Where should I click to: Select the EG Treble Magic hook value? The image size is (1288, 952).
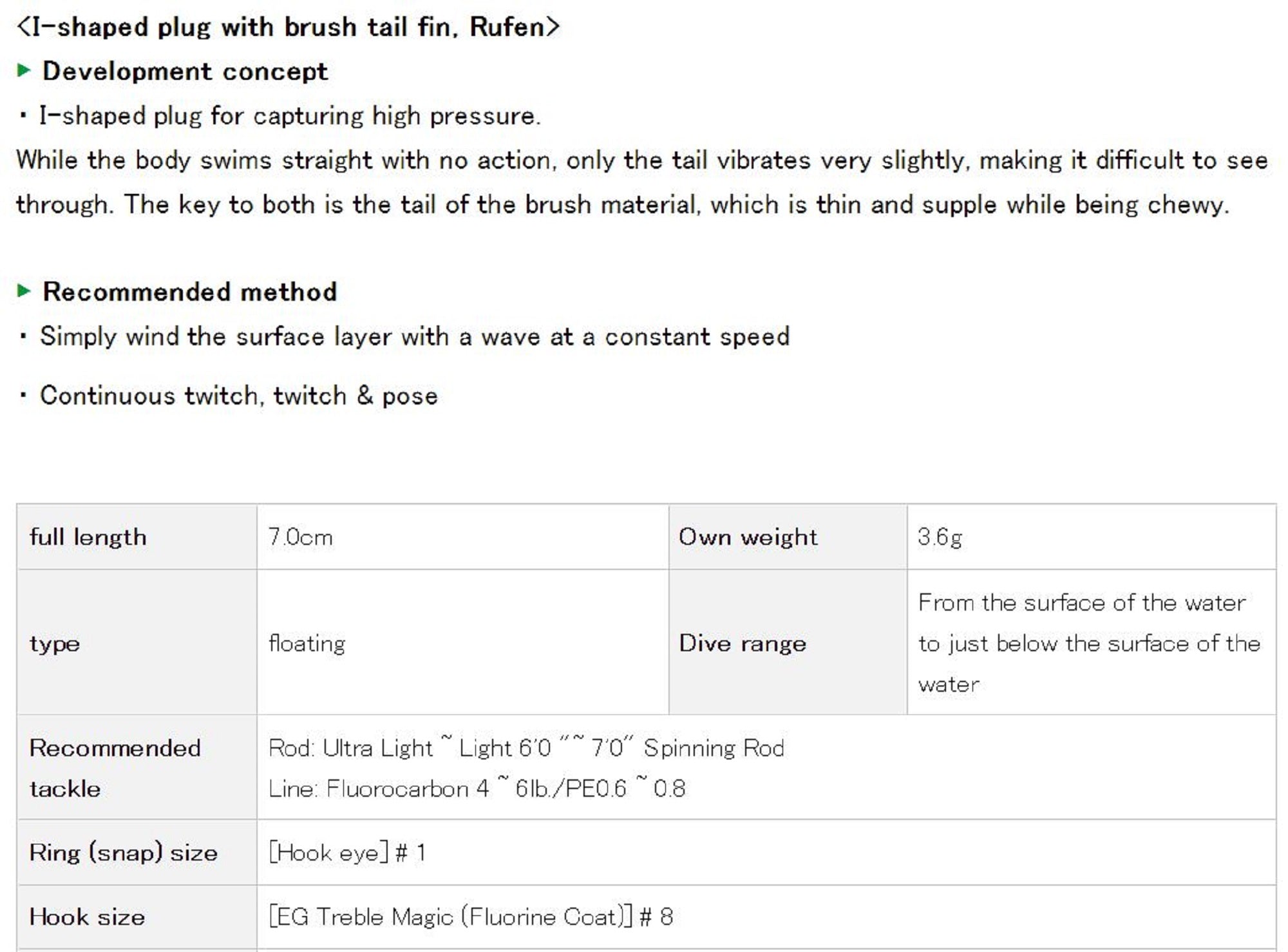(x=471, y=917)
